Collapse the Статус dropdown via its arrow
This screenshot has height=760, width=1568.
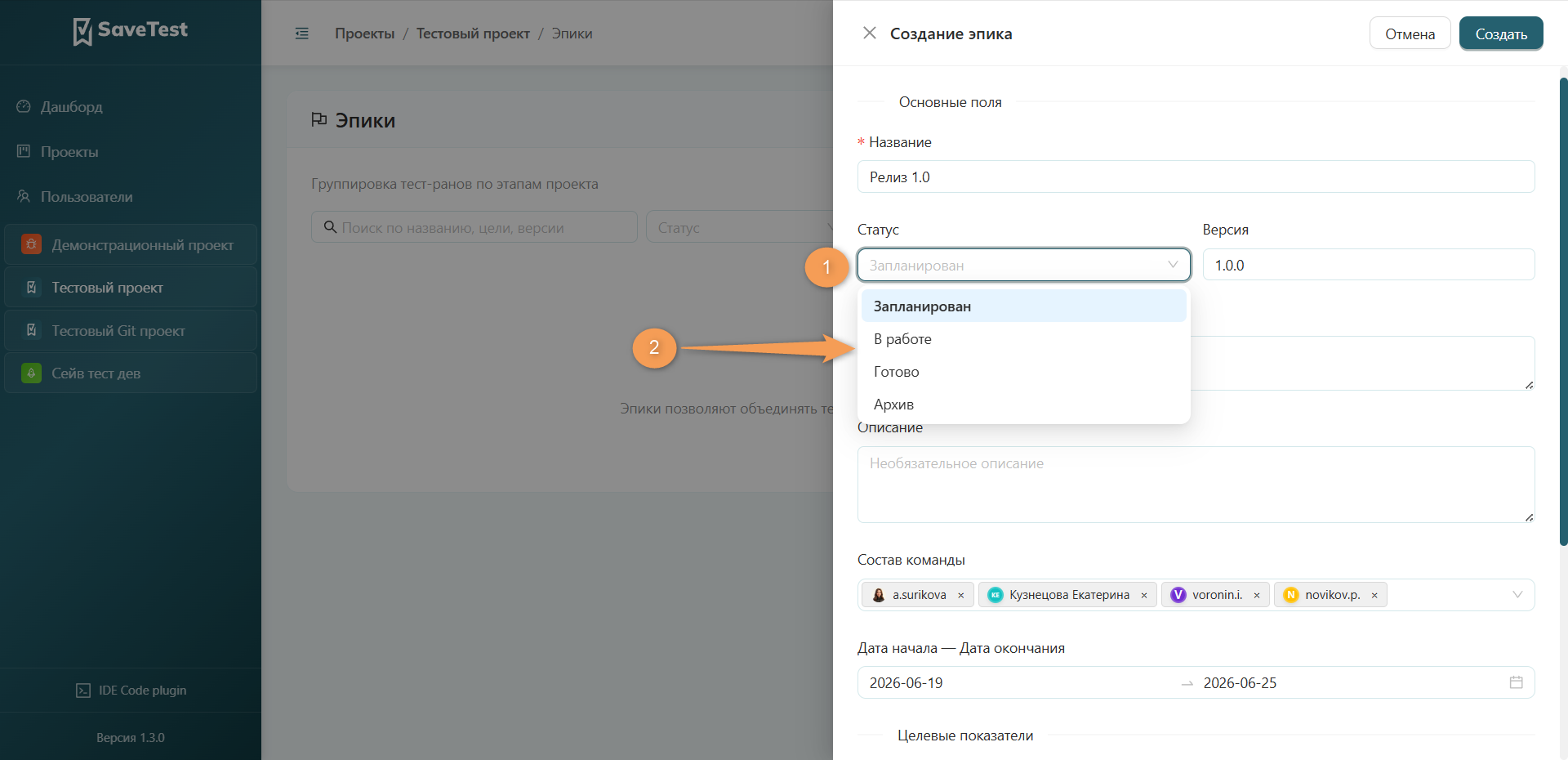point(1173,265)
